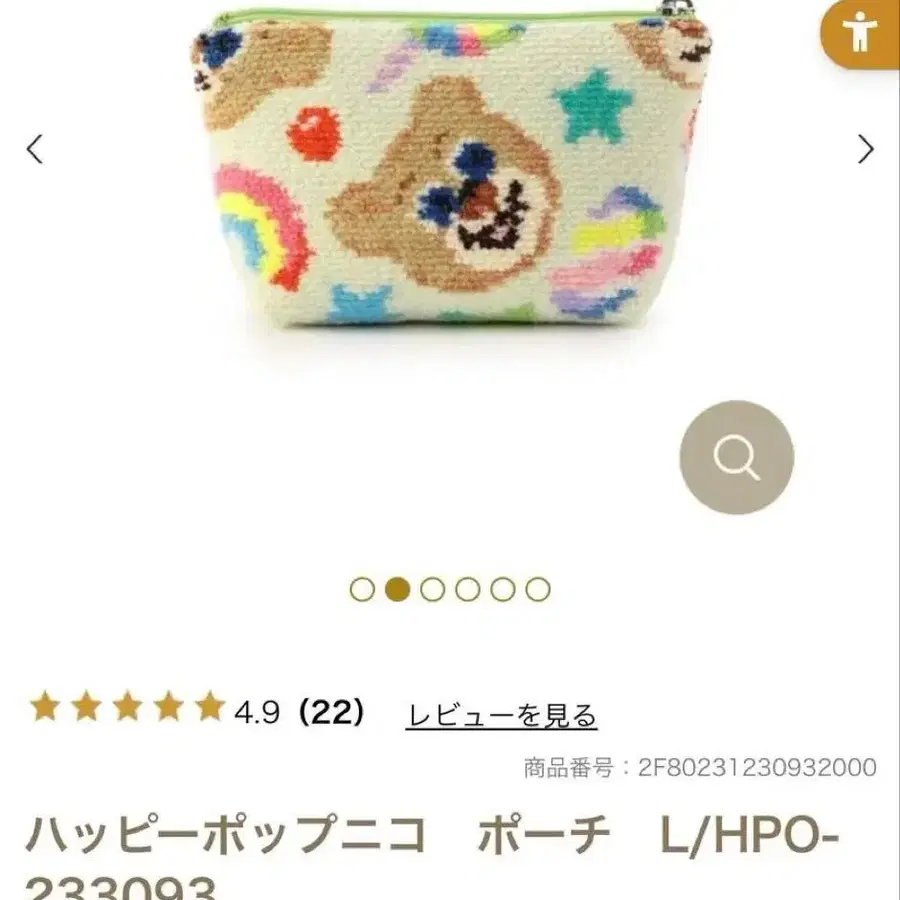Select the first carousel dot
This screenshot has width=900, height=900.
[x=362, y=589]
